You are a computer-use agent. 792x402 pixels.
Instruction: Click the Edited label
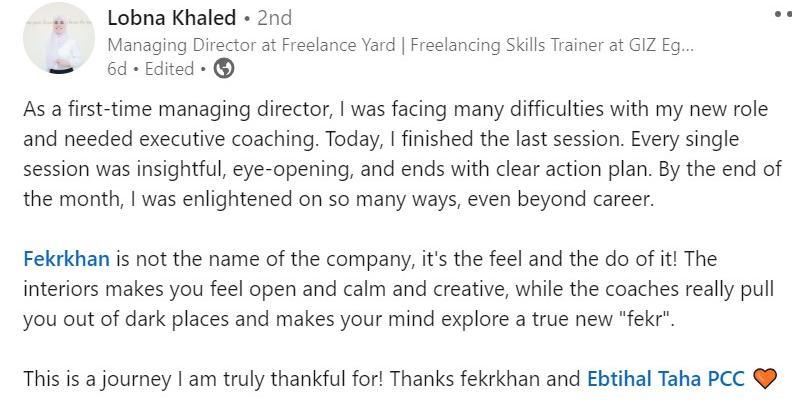point(169,69)
